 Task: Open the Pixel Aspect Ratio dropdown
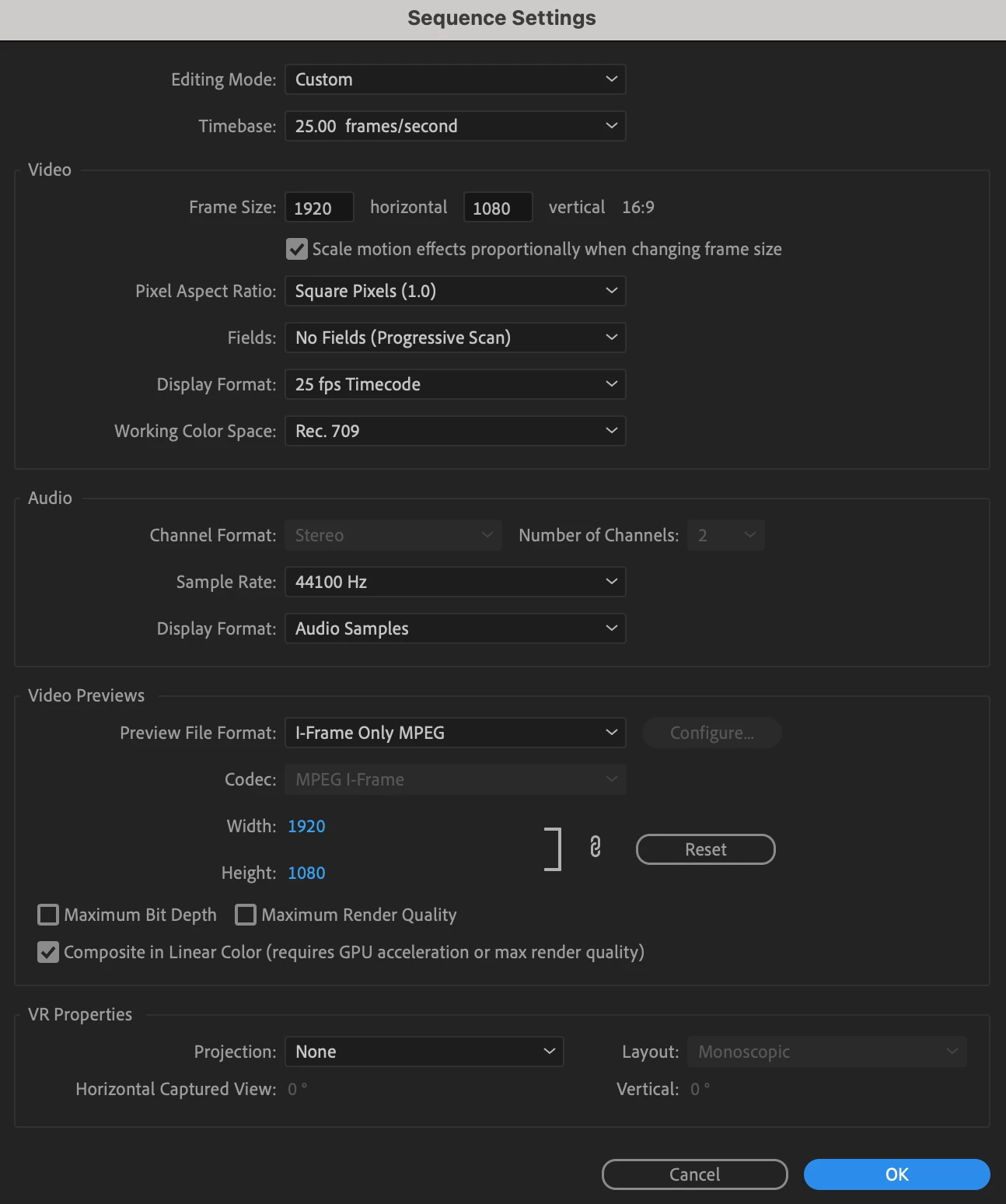pos(456,291)
